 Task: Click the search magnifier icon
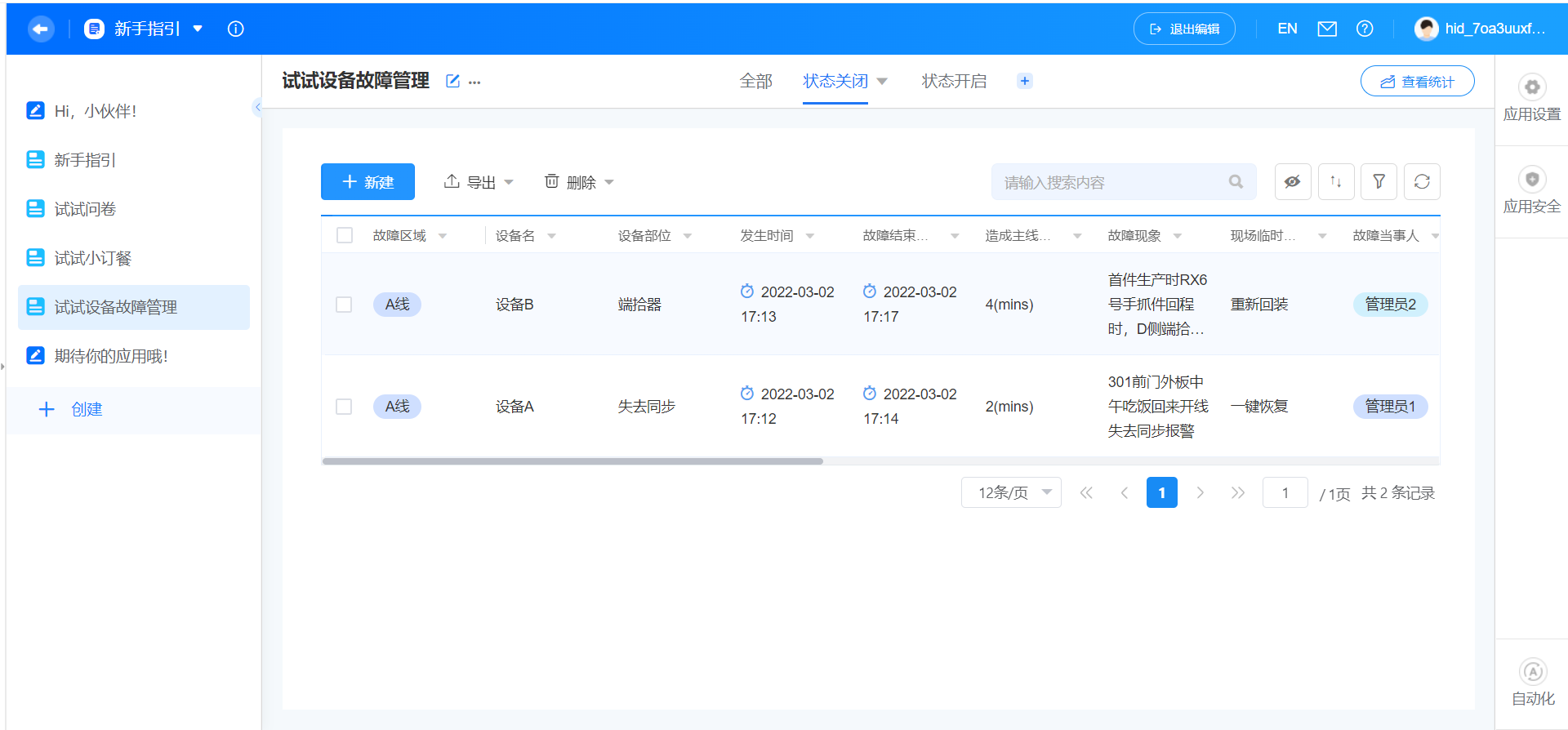pyautogui.click(x=1236, y=182)
